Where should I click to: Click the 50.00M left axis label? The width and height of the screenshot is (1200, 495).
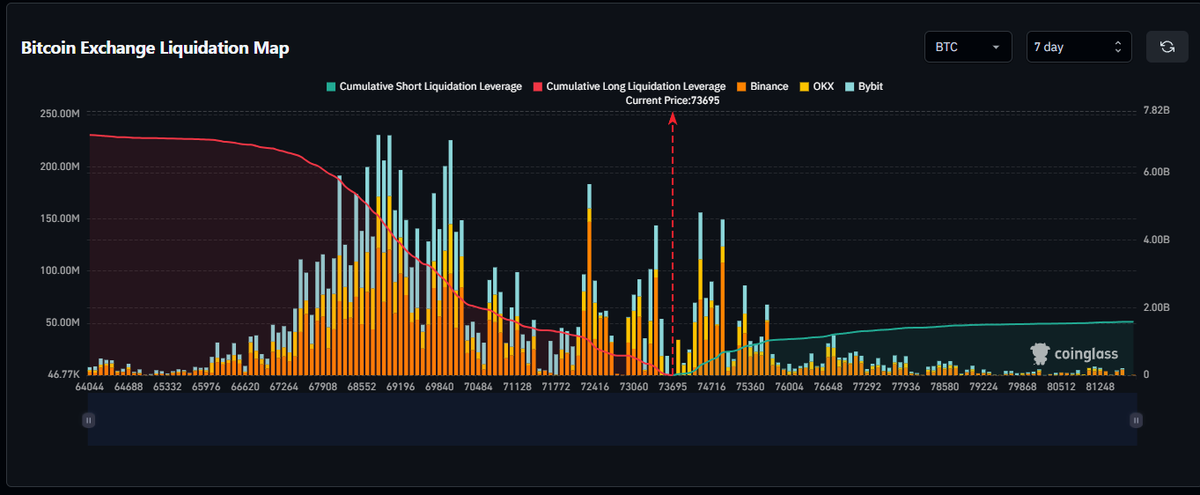[x=60, y=323]
